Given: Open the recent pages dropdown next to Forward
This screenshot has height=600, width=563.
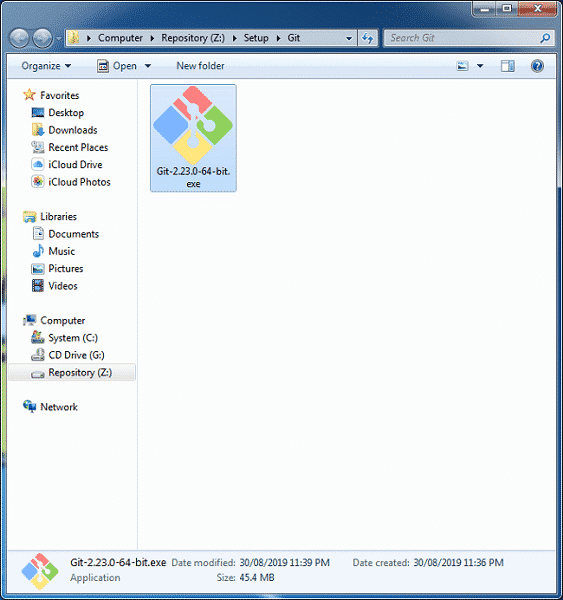Looking at the screenshot, I should [59, 38].
